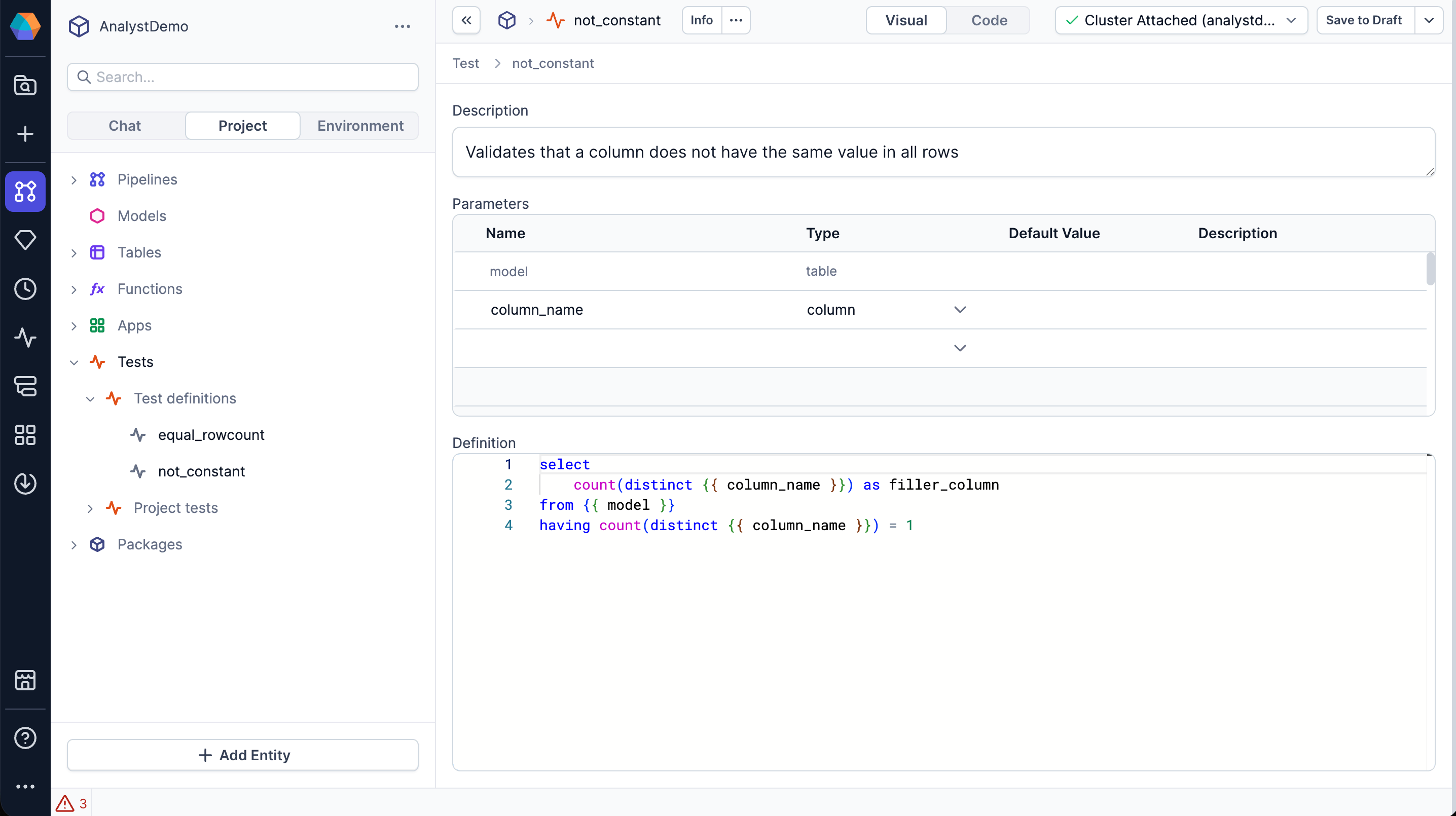The image size is (1456, 816).
Task: Select the observability activity icon in the sidebar
Action: pyautogui.click(x=25, y=338)
